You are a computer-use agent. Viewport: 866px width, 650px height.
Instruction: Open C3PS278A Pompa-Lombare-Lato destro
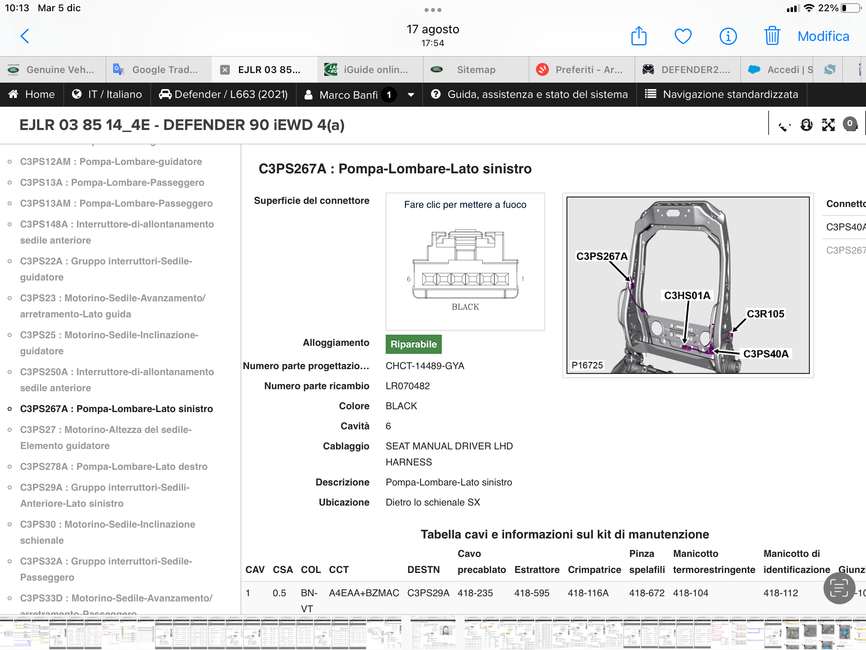pyautogui.click(x=114, y=467)
